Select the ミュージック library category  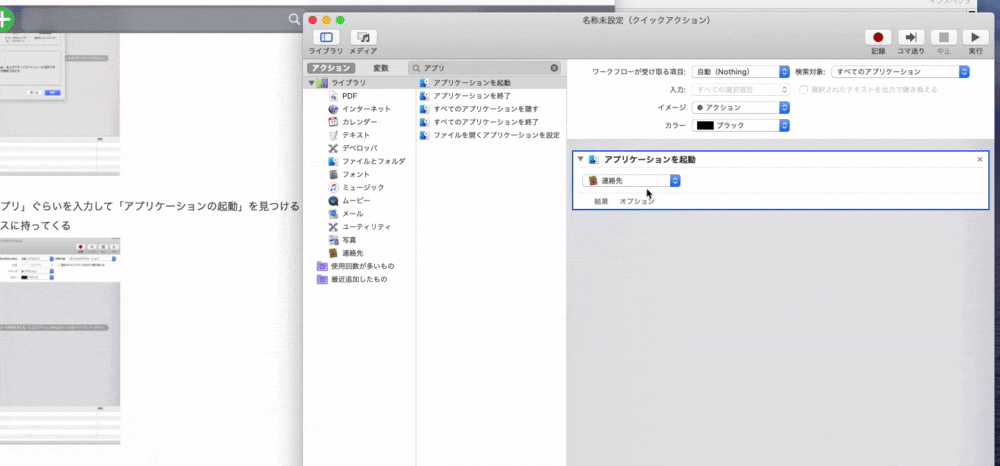(356, 187)
